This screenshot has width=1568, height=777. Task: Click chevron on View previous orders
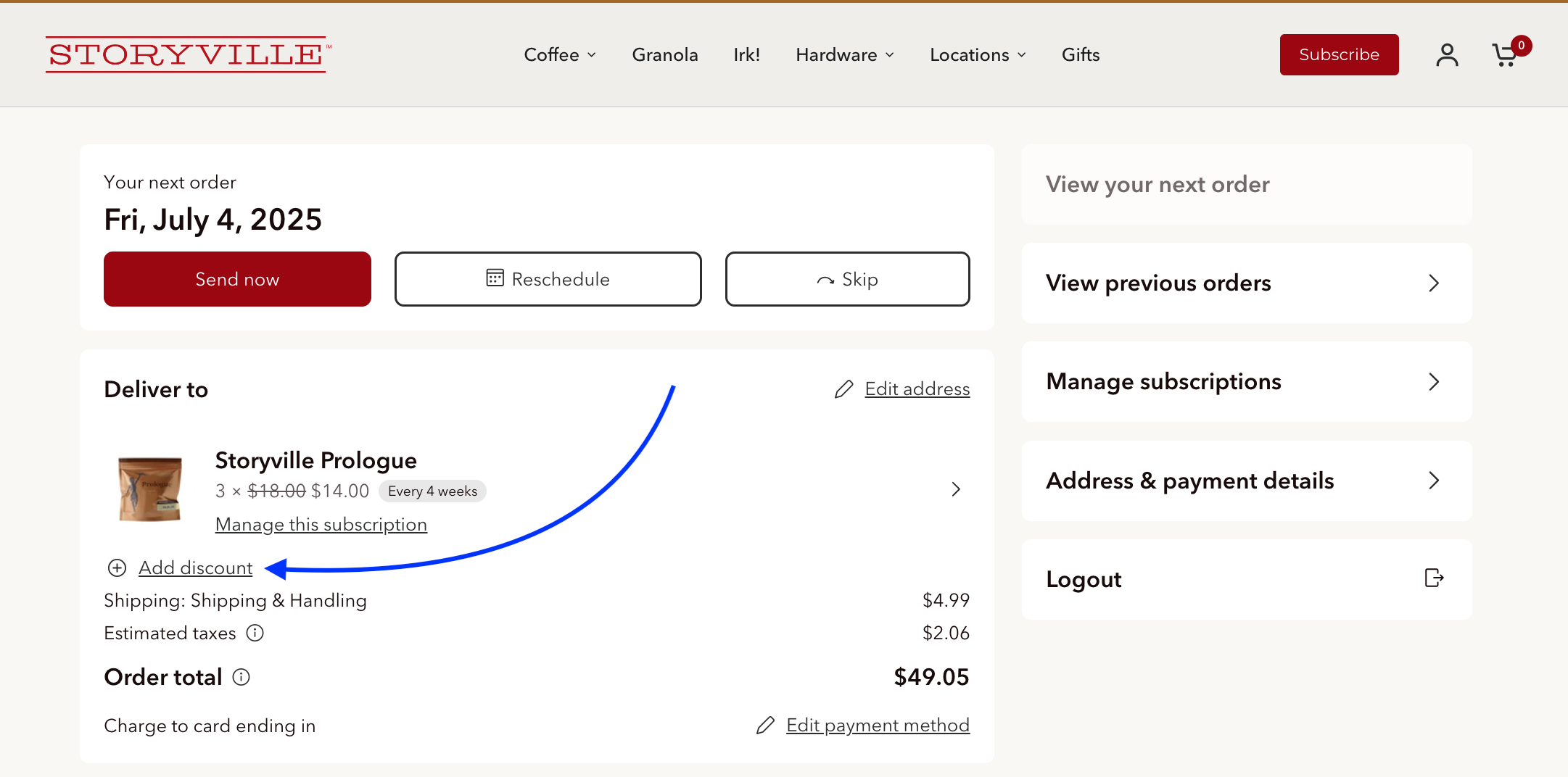point(1434,283)
